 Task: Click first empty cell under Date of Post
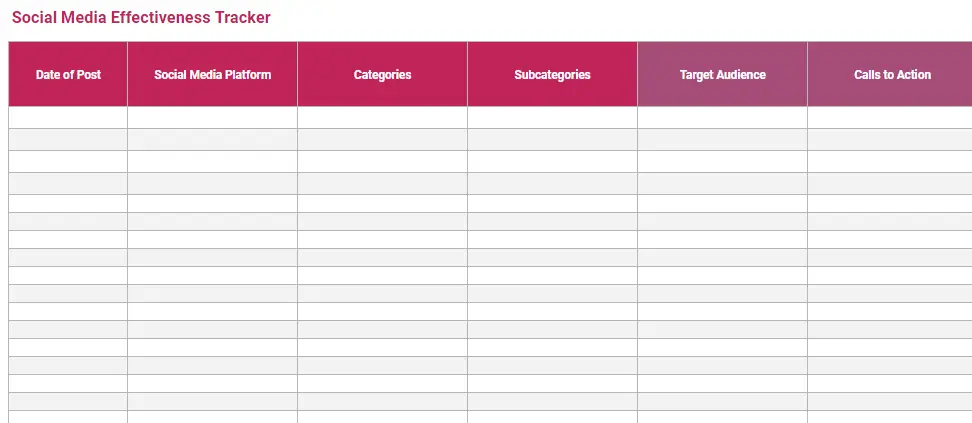point(68,117)
